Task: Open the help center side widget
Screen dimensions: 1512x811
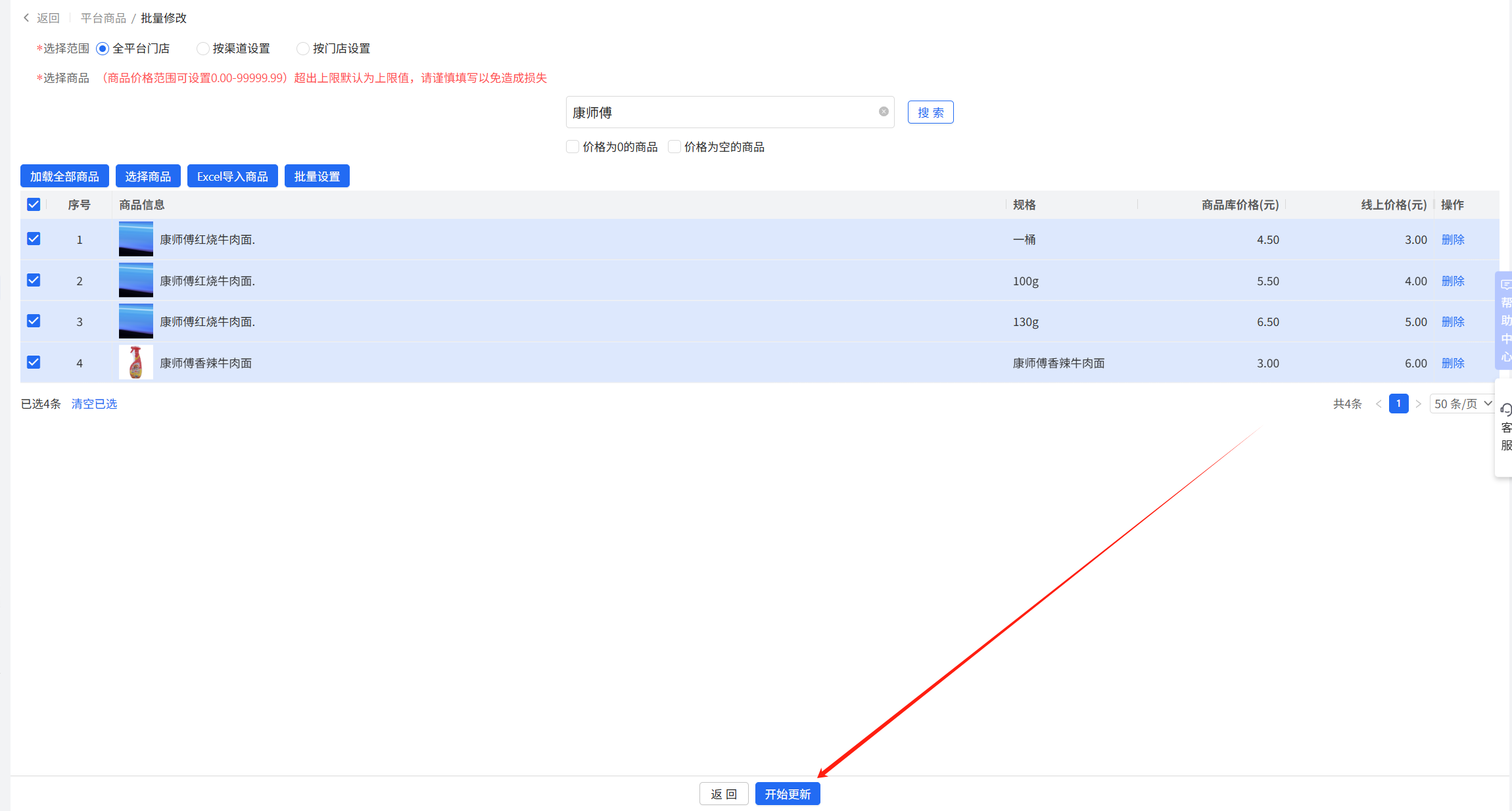Action: coord(1505,321)
